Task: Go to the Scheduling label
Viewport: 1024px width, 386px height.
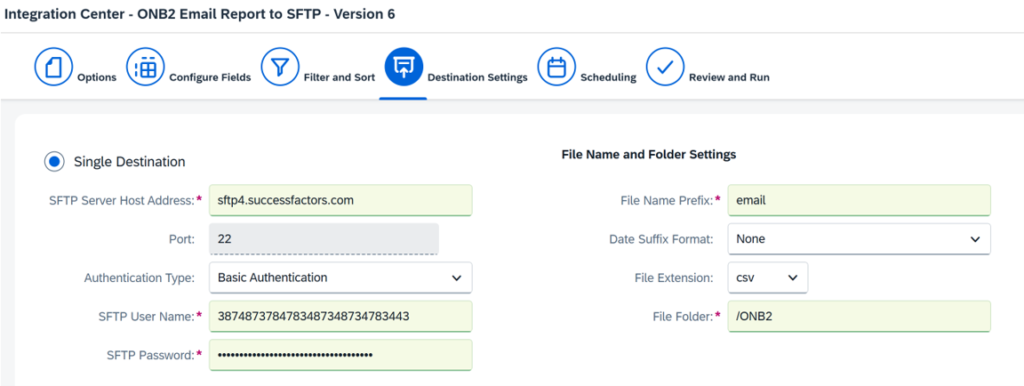Action: click(x=608, y=78)
